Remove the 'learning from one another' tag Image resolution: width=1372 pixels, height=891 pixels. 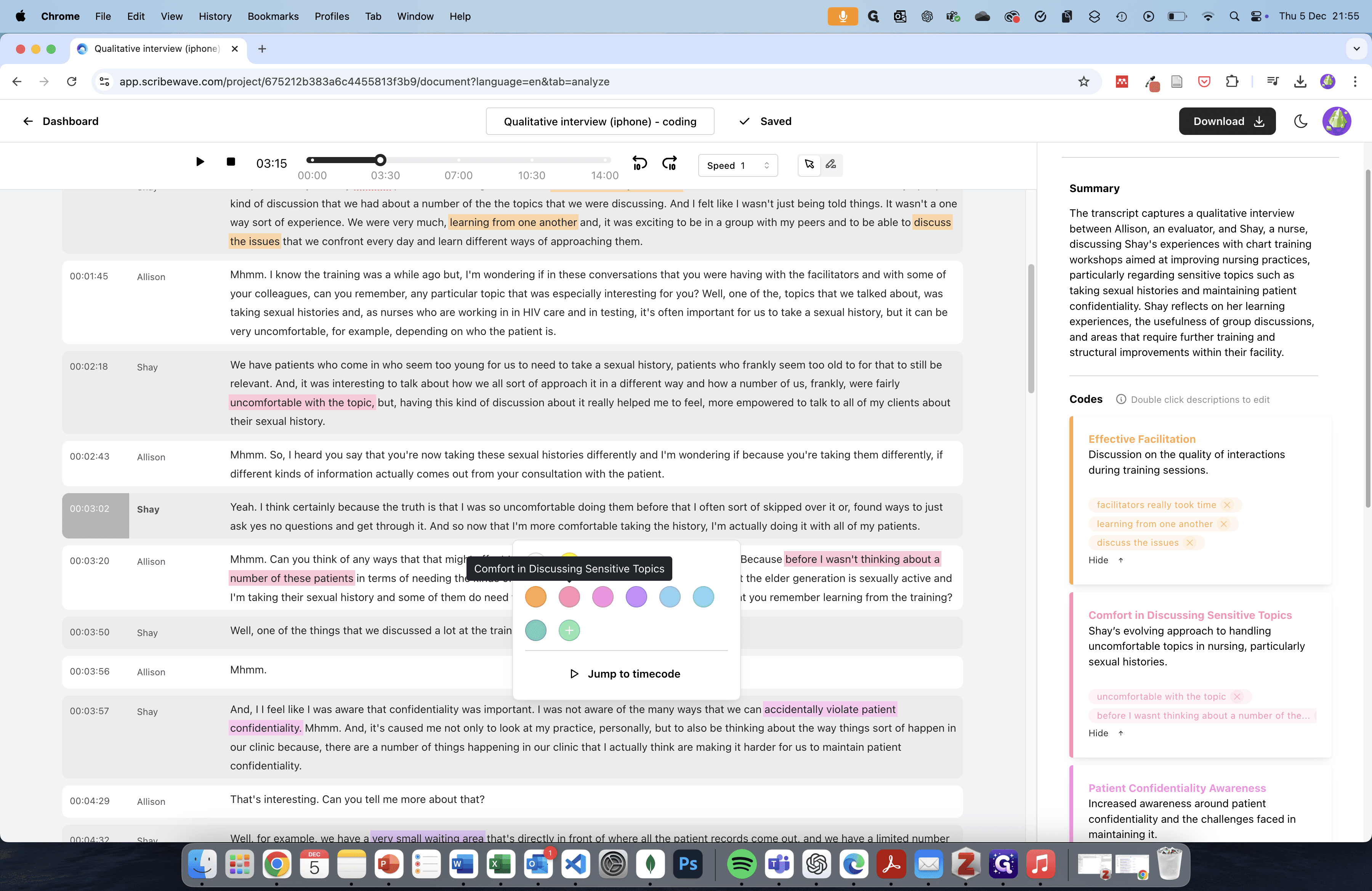(x=1224, y=524)
